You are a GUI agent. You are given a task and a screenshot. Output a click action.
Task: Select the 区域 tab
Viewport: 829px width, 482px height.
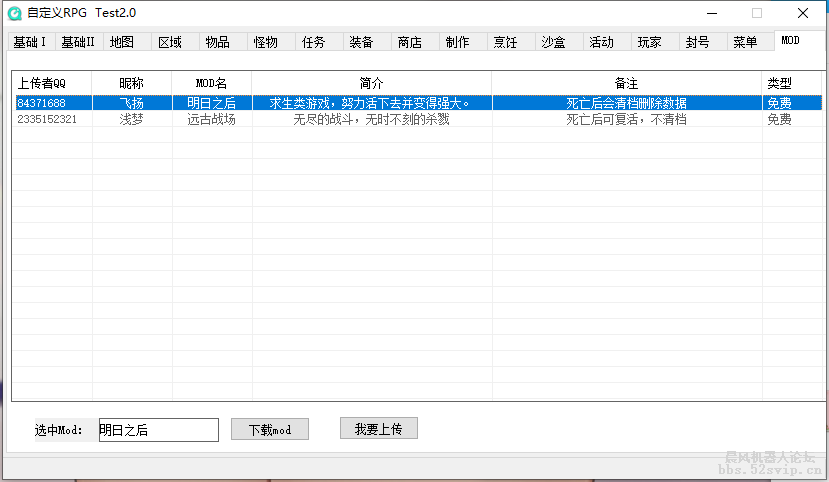point(175,42)
